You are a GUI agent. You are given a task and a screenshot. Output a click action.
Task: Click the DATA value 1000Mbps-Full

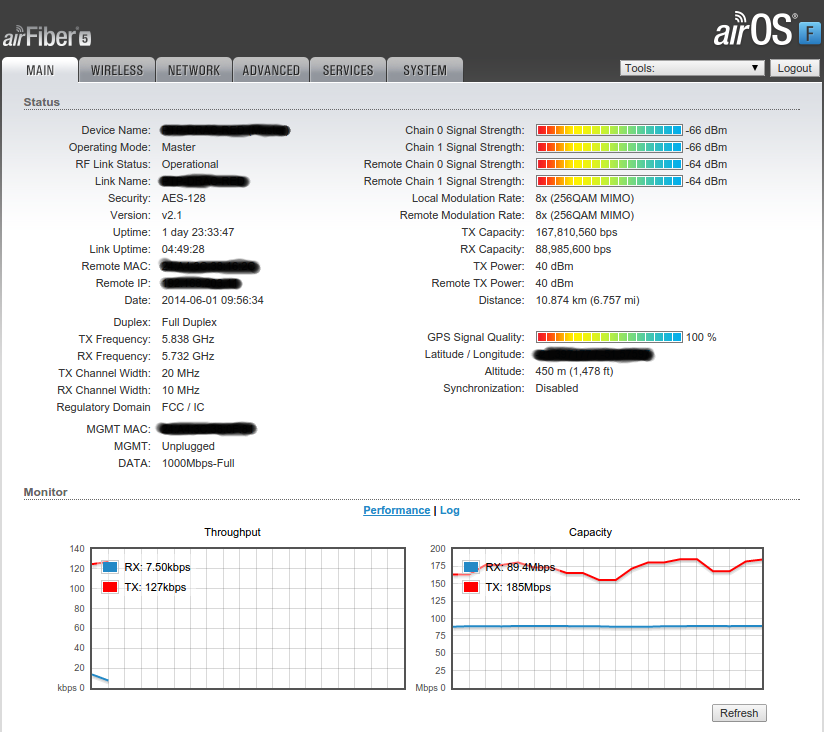pyautogui.click(x=198, y=463)
